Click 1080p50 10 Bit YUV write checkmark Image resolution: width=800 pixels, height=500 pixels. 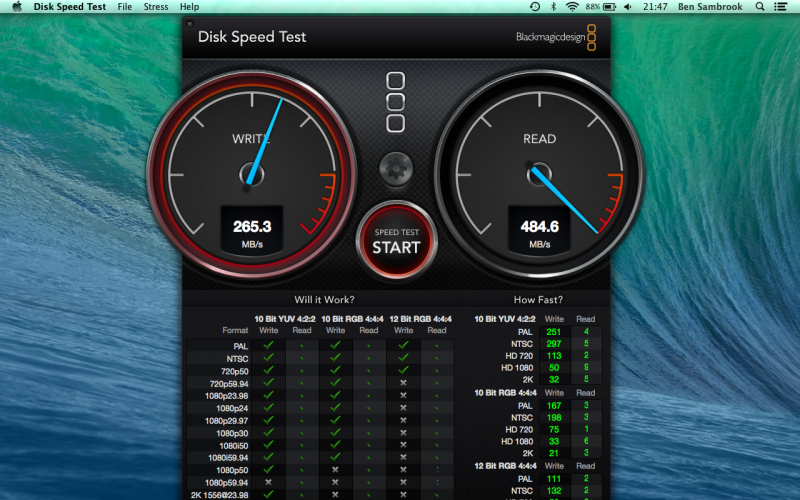tap(268, 469)
